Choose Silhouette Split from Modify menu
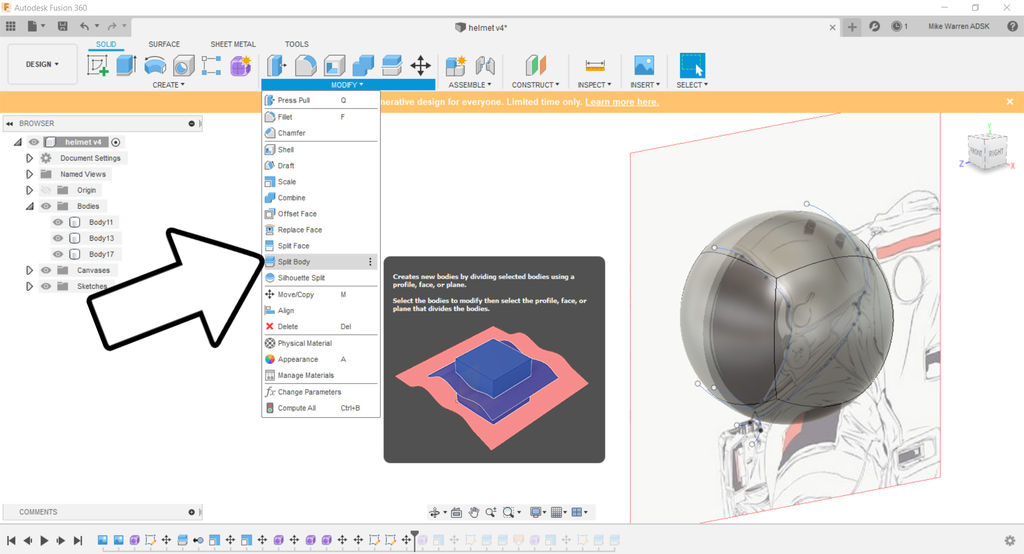 pyautogui.click(x=320, y=278)
